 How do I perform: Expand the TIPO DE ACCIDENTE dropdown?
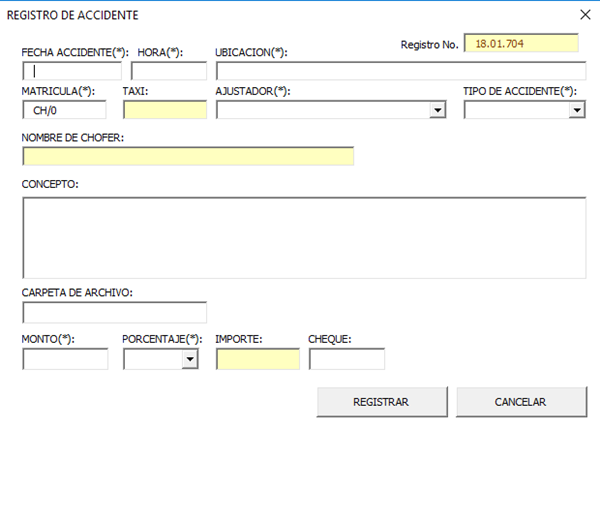[x=577, y=110]
